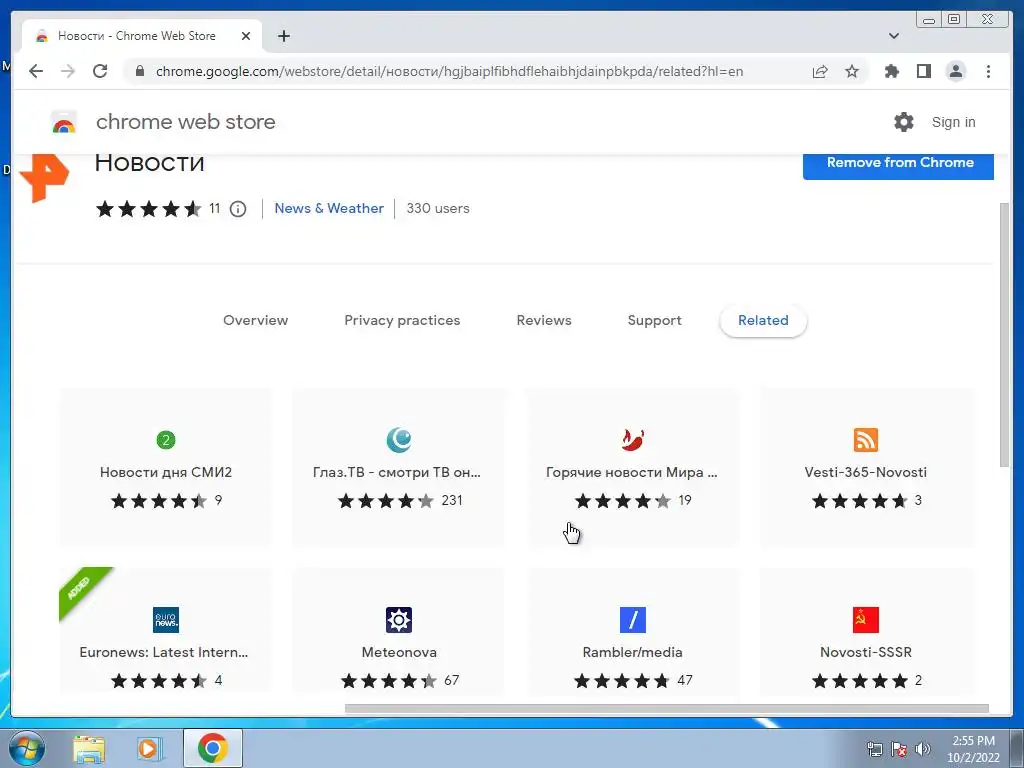Switch to the Reviews tab

(x=544, y=320)
